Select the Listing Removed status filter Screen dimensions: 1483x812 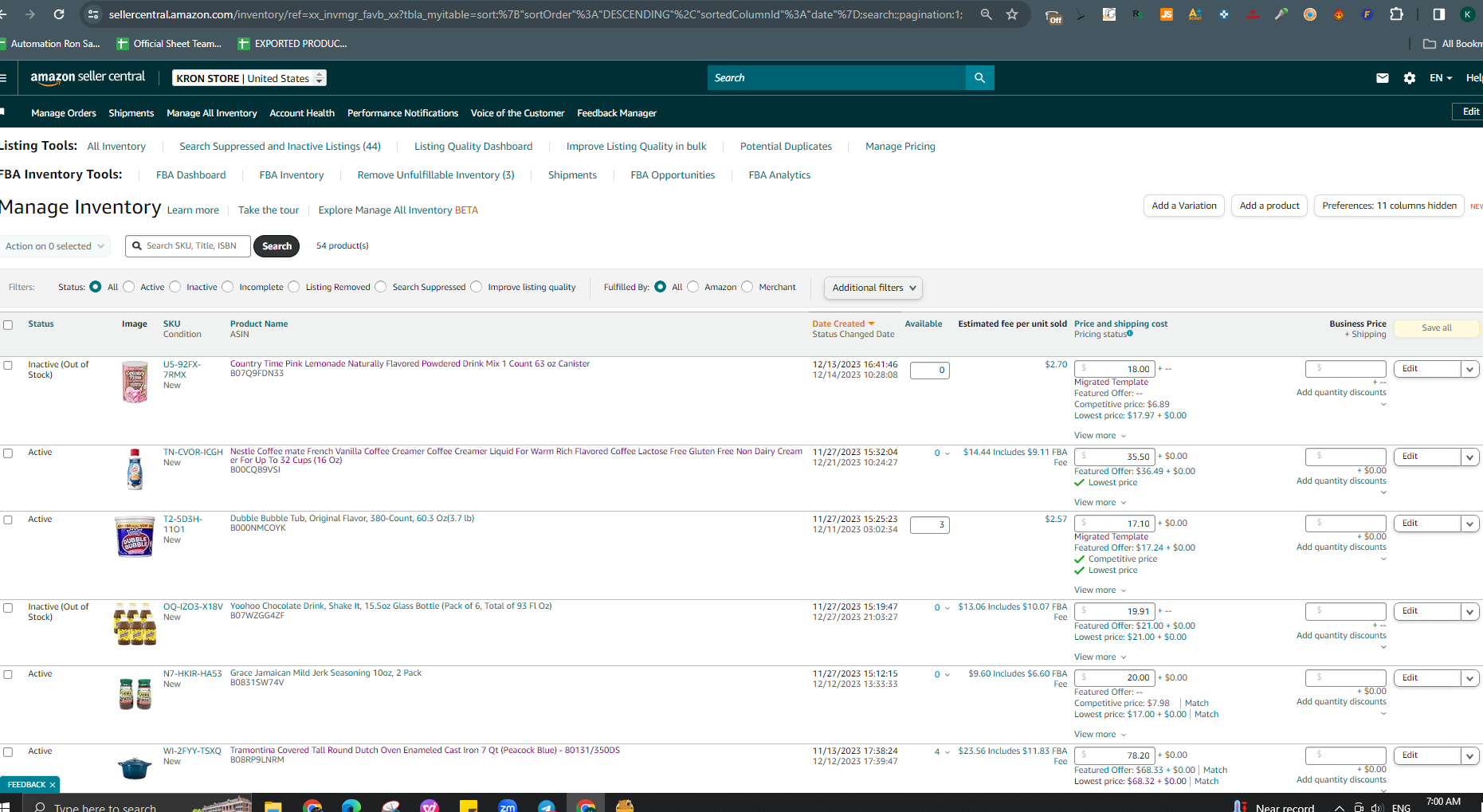pos(294,287)
